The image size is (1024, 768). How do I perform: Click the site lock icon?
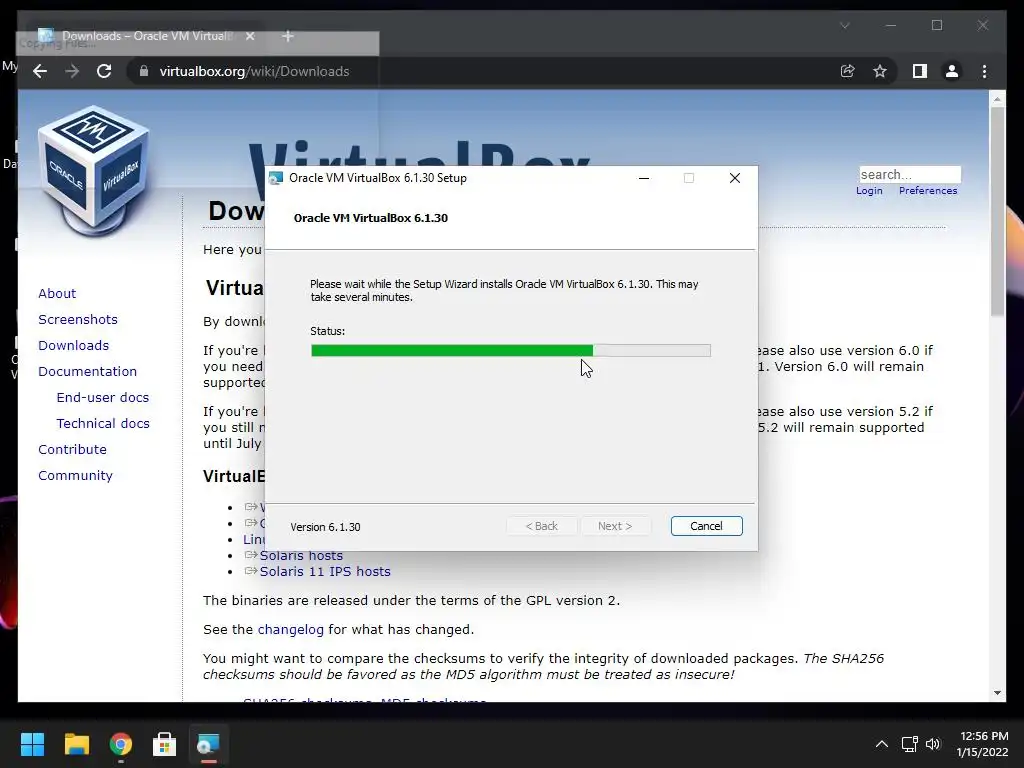pos(144,71)
